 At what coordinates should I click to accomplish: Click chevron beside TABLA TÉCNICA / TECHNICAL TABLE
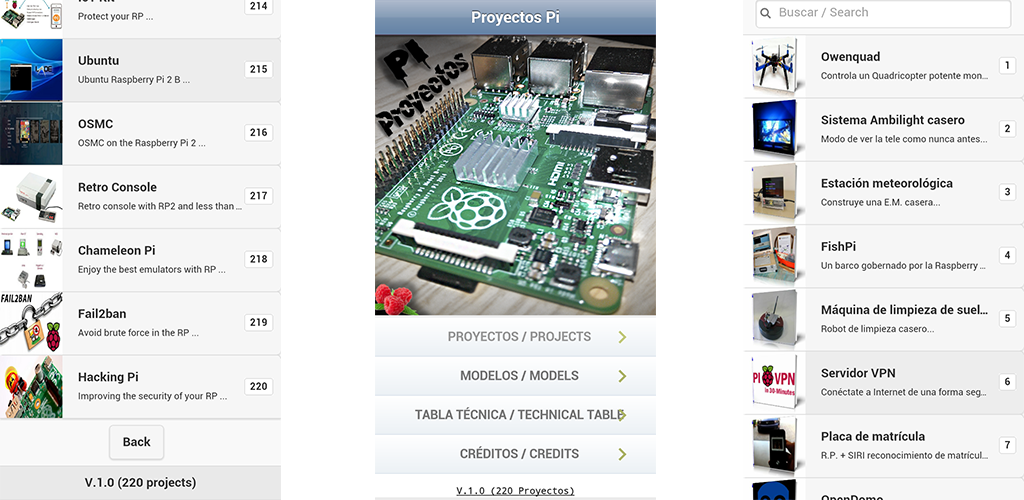622,415
